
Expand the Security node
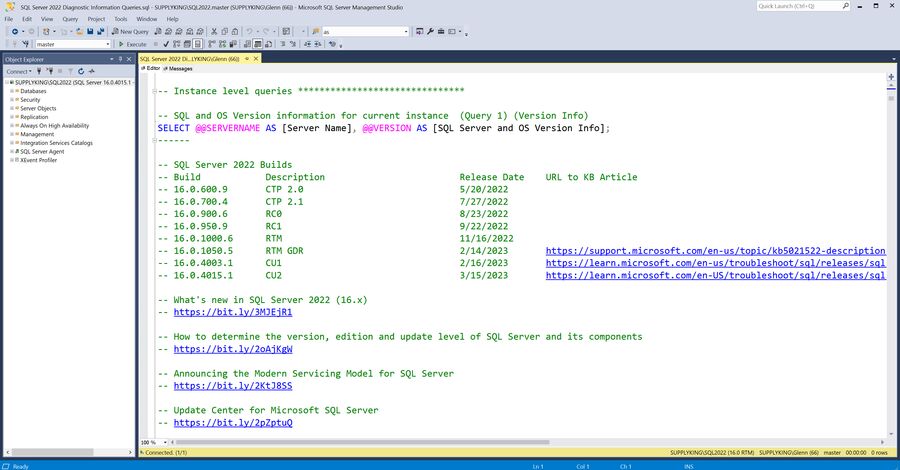[x=11, y=99]
